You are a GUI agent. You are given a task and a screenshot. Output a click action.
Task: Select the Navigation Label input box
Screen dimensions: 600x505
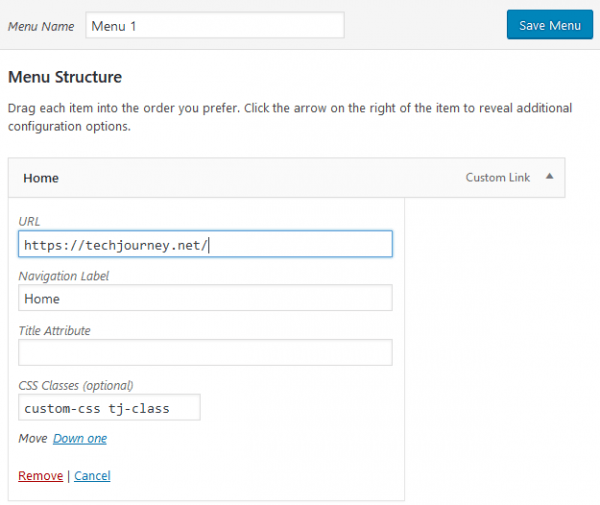pyautogui.click(x=205, y=298)
